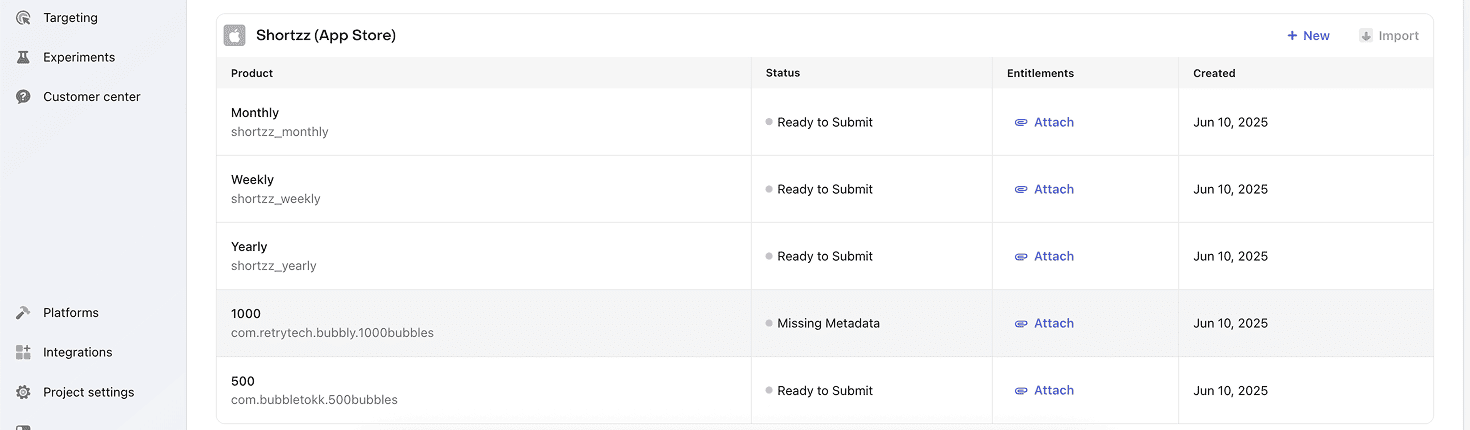
Task: Click the paperclip icon for Monthly product
Action: (1021, 123)
